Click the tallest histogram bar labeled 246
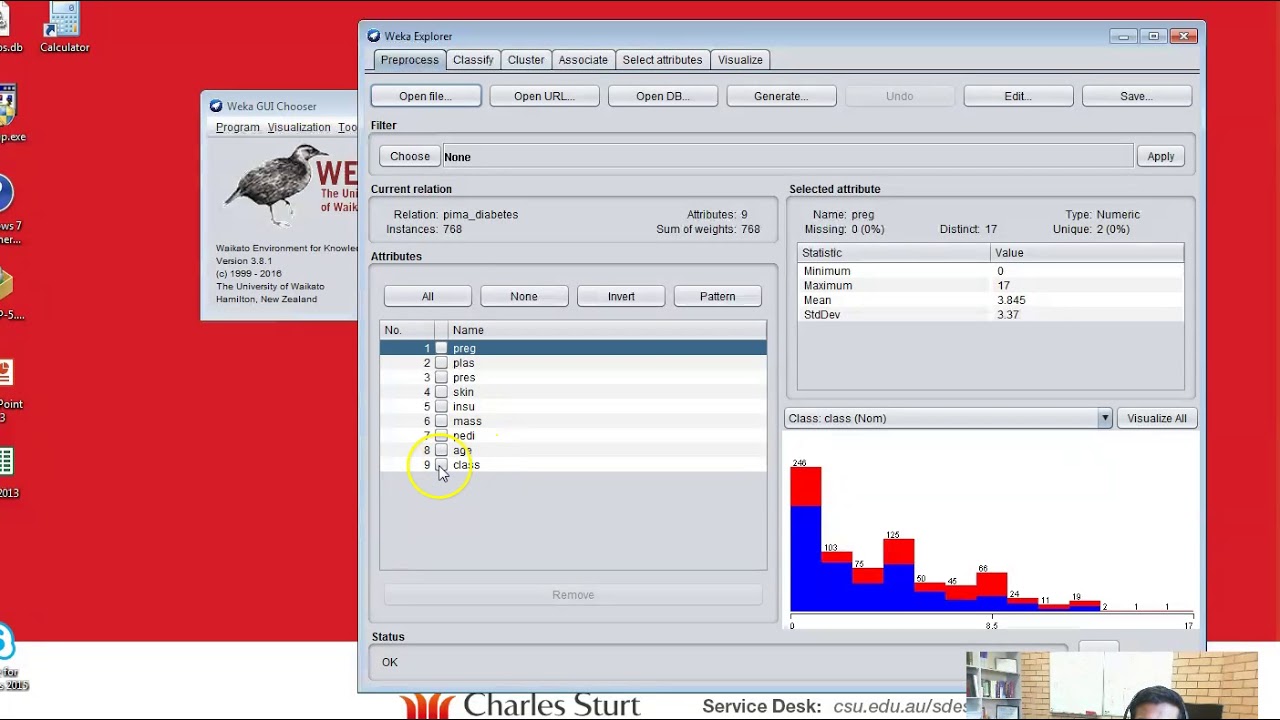1280x720 pixels. pos(805,539)
